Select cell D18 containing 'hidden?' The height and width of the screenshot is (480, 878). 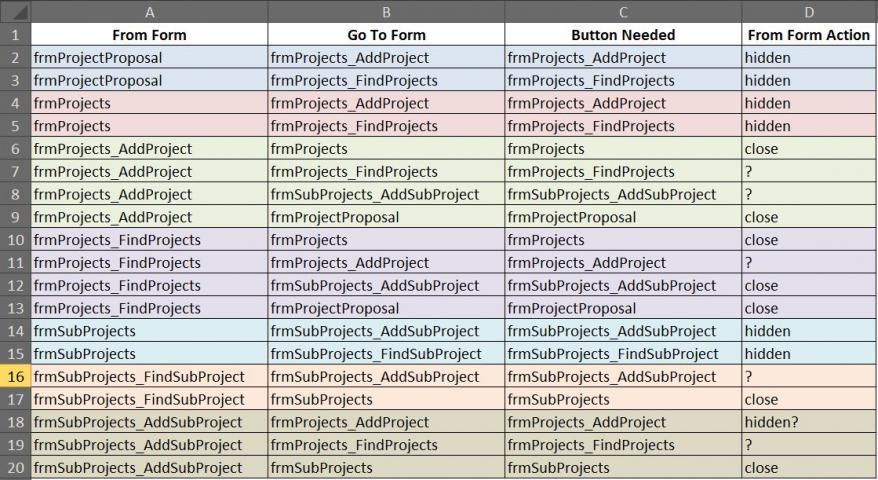tap(809, 422)
